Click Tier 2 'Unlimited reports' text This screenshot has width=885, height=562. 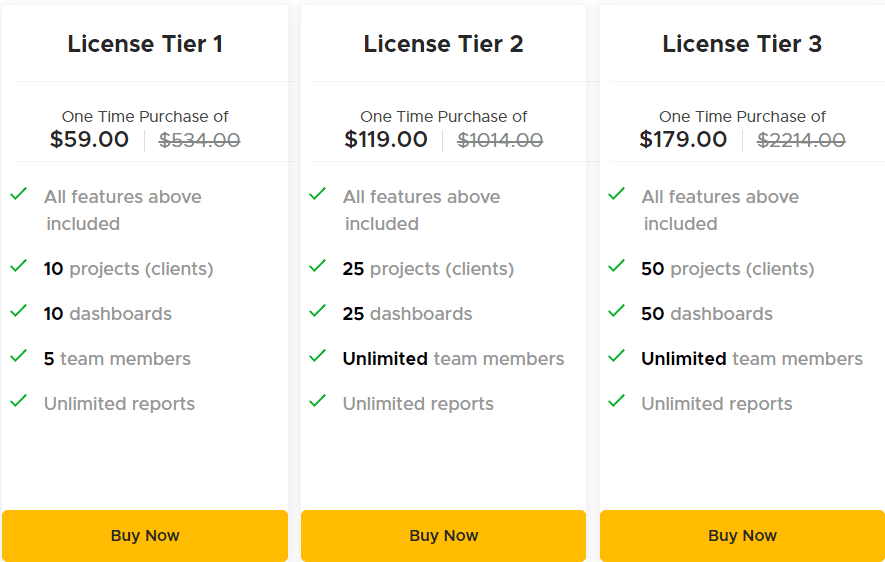[418, 404]
